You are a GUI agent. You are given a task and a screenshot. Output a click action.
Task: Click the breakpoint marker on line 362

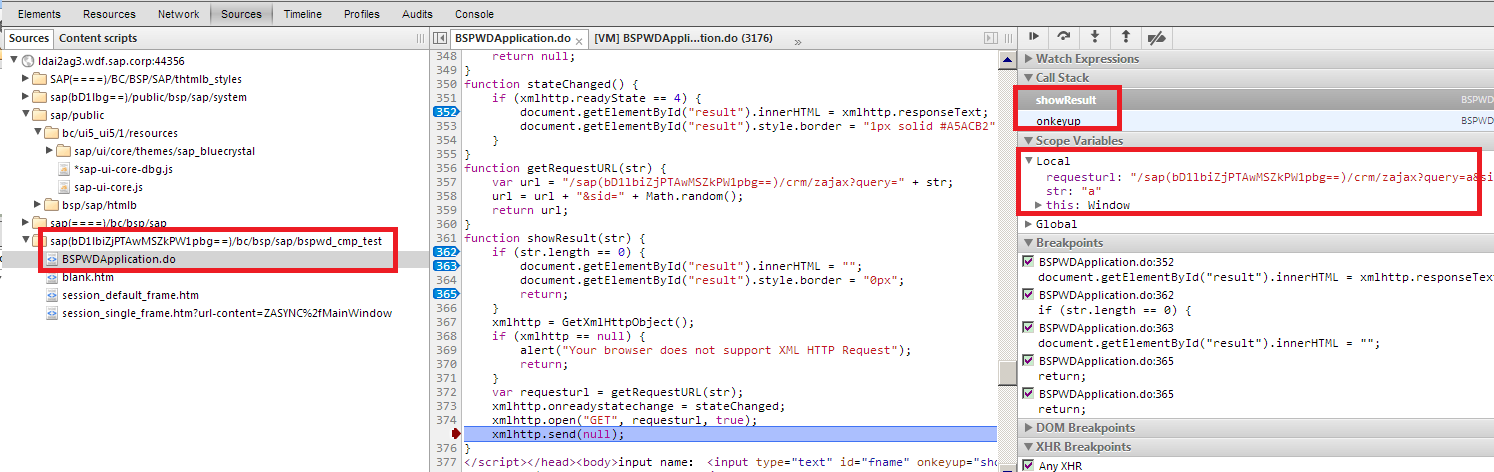[446, 252]
